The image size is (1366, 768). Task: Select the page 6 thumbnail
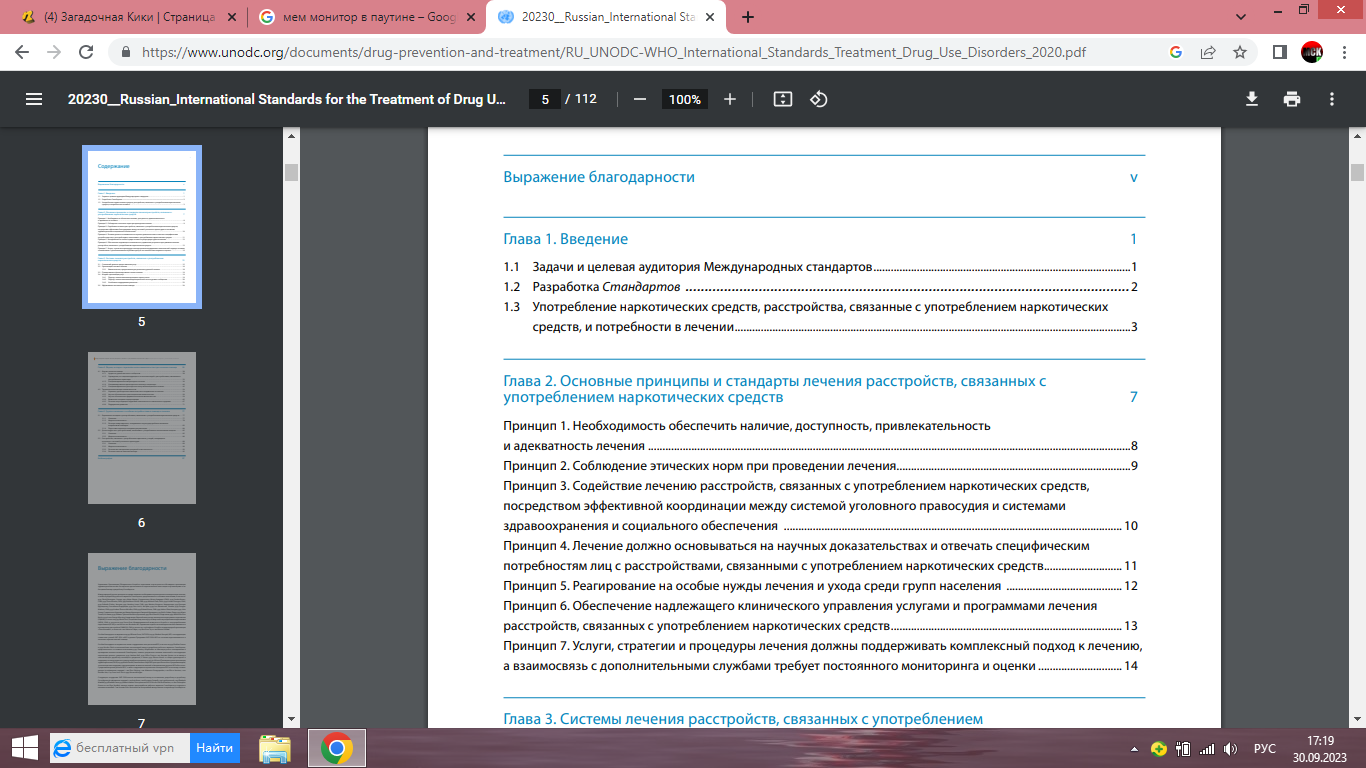click(x=142, y=428)
